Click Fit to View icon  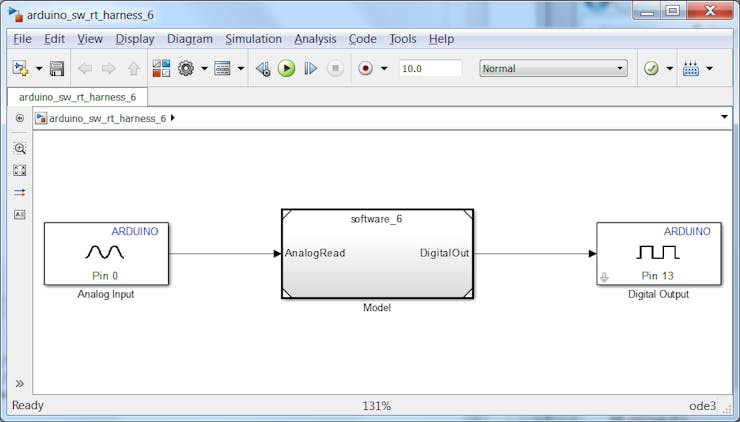pyautogui.click(x=19, y=170)
